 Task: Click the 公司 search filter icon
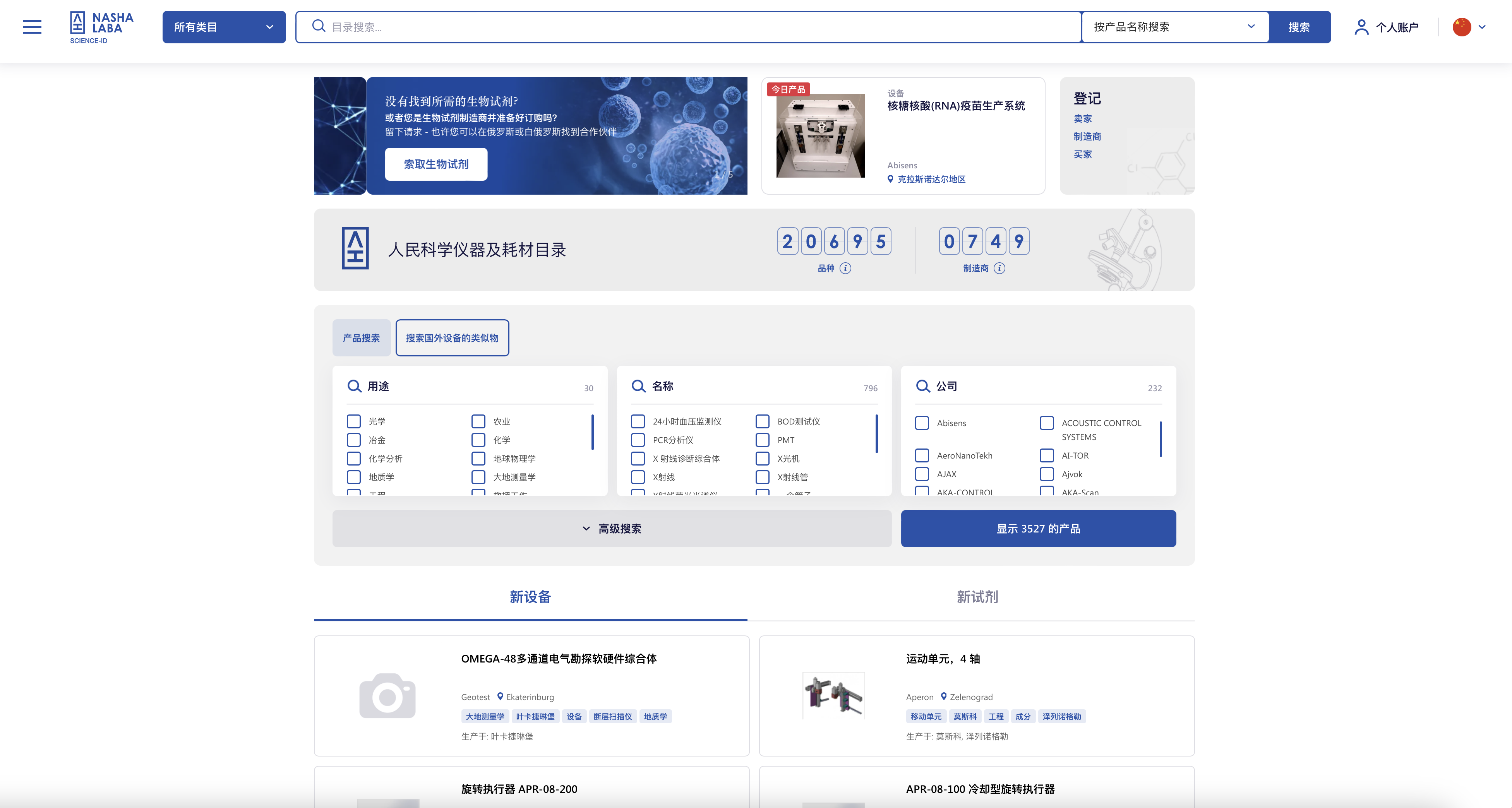tap(921, 387)
